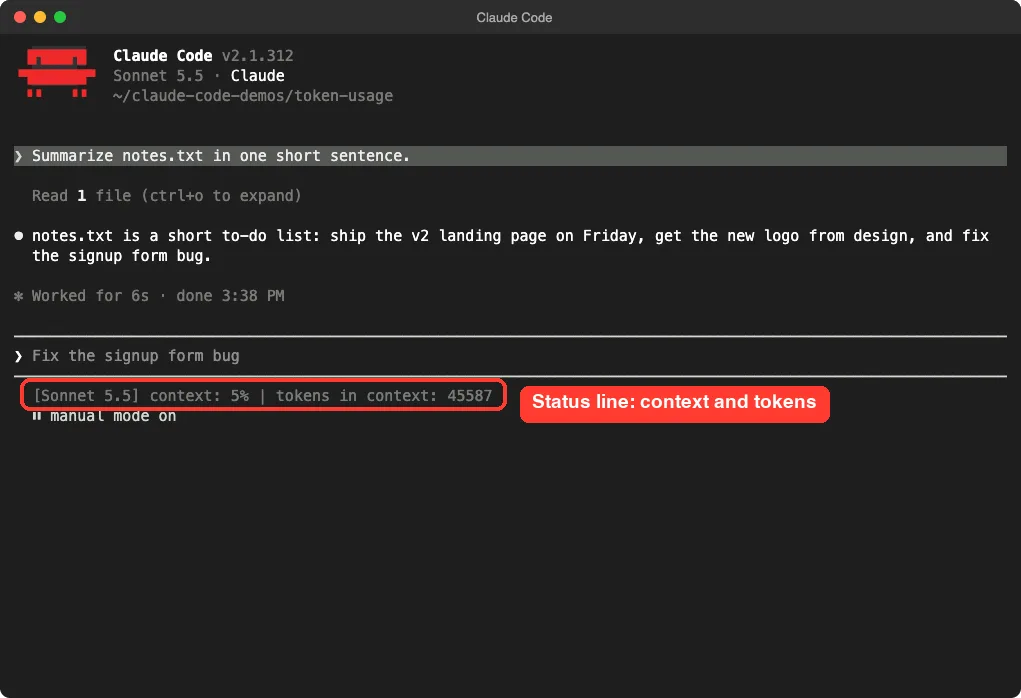Close the window with the red button
1021x698 pixels.
pyautogui.click(x=20, y=18)
